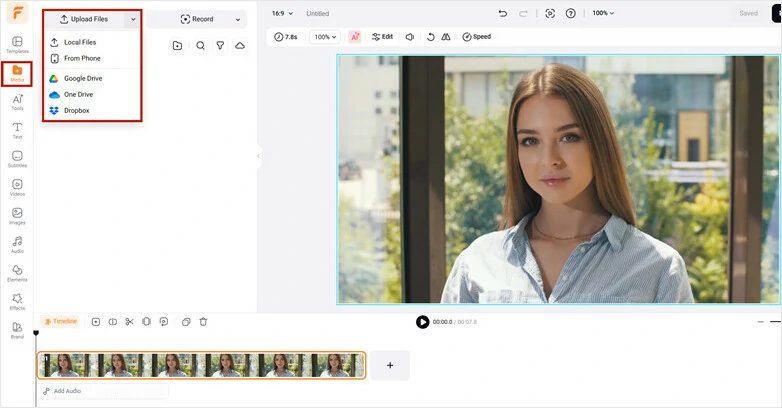Click the Untitled project name field

point(318,13)
